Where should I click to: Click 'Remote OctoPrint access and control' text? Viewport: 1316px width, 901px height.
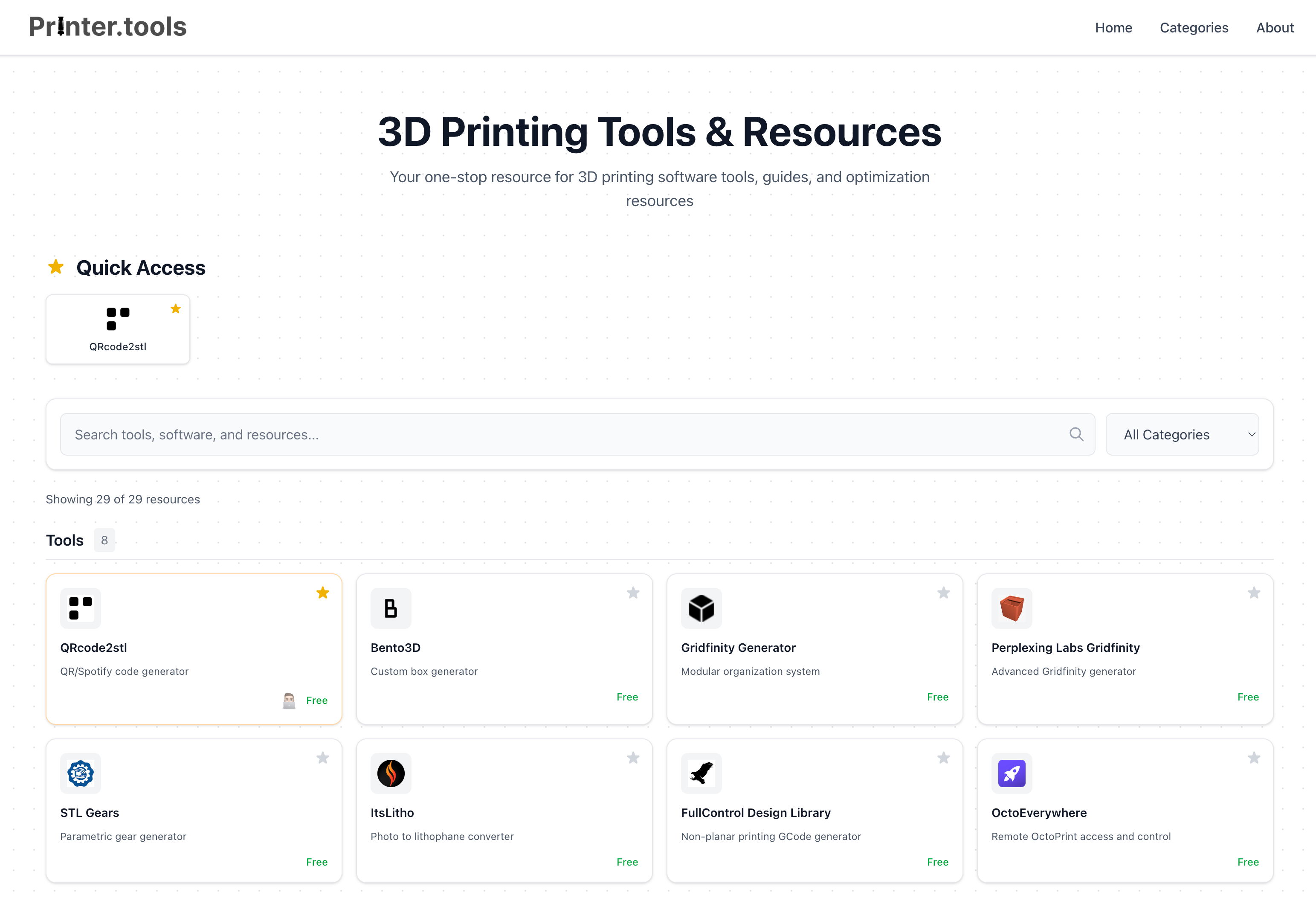coord(1081,837)
